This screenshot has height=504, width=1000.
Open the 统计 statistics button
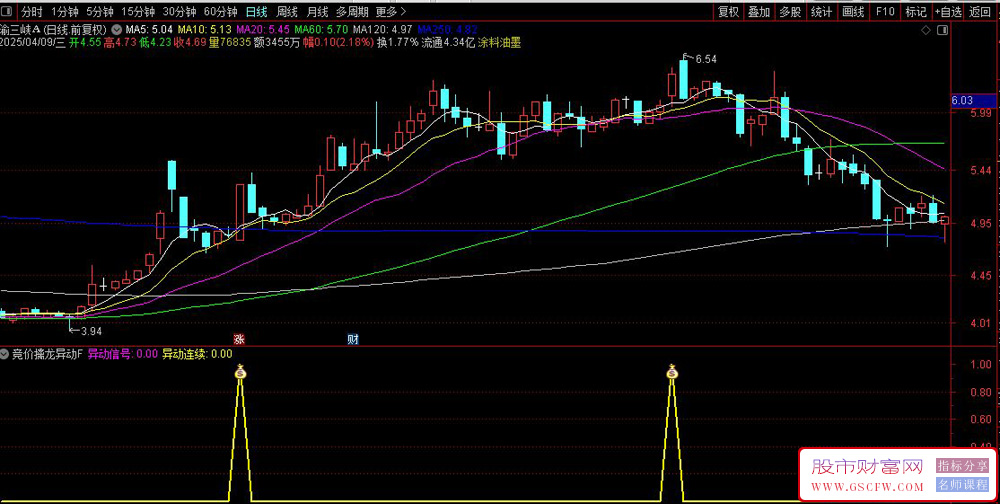pyautogui.click(x=821, y=11)
